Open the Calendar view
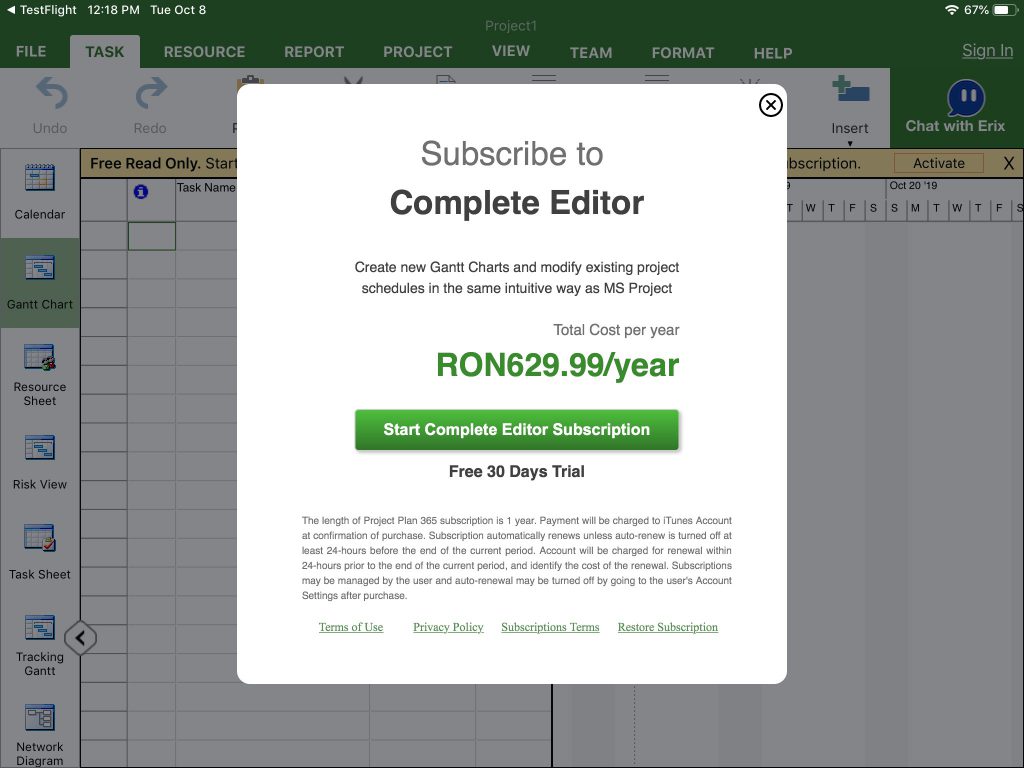Screen dimensions: 1024x768 (x=40, y=190)
